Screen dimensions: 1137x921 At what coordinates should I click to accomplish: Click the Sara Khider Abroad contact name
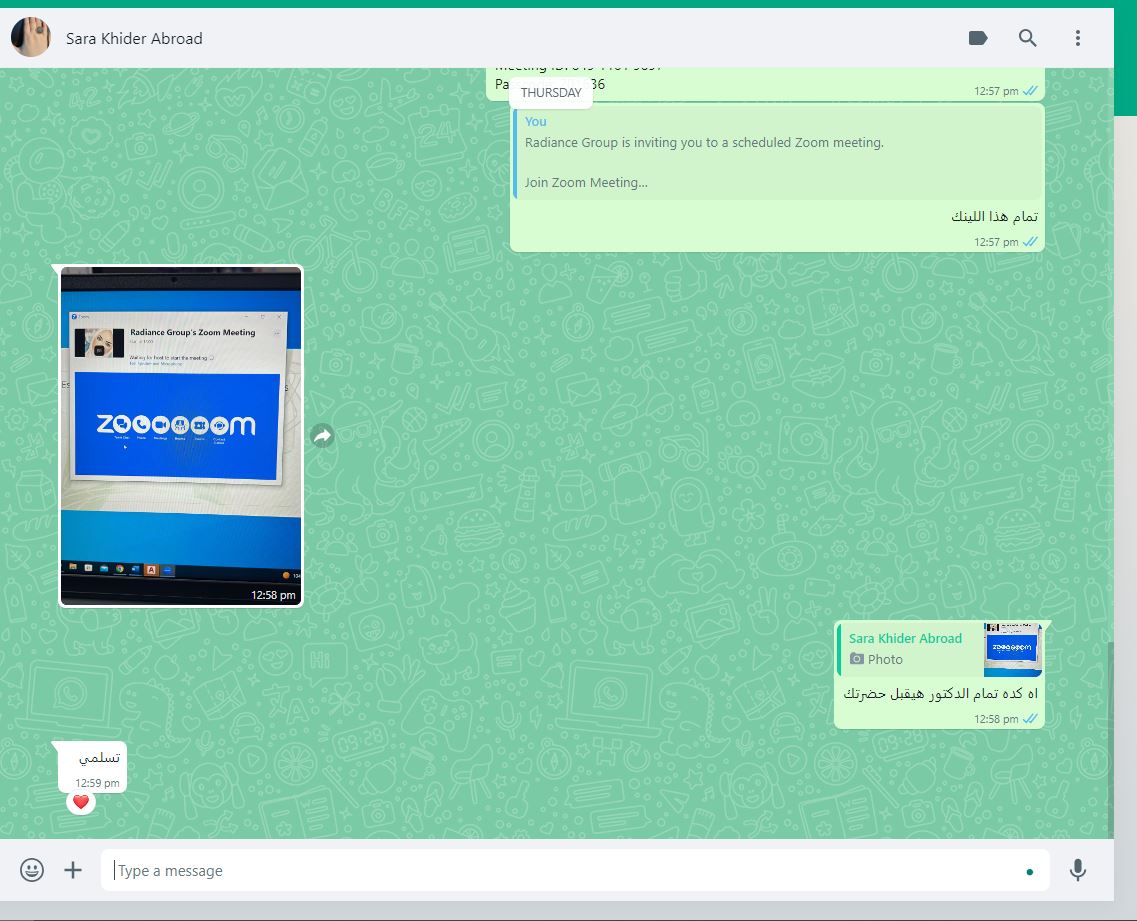[134, 38]
